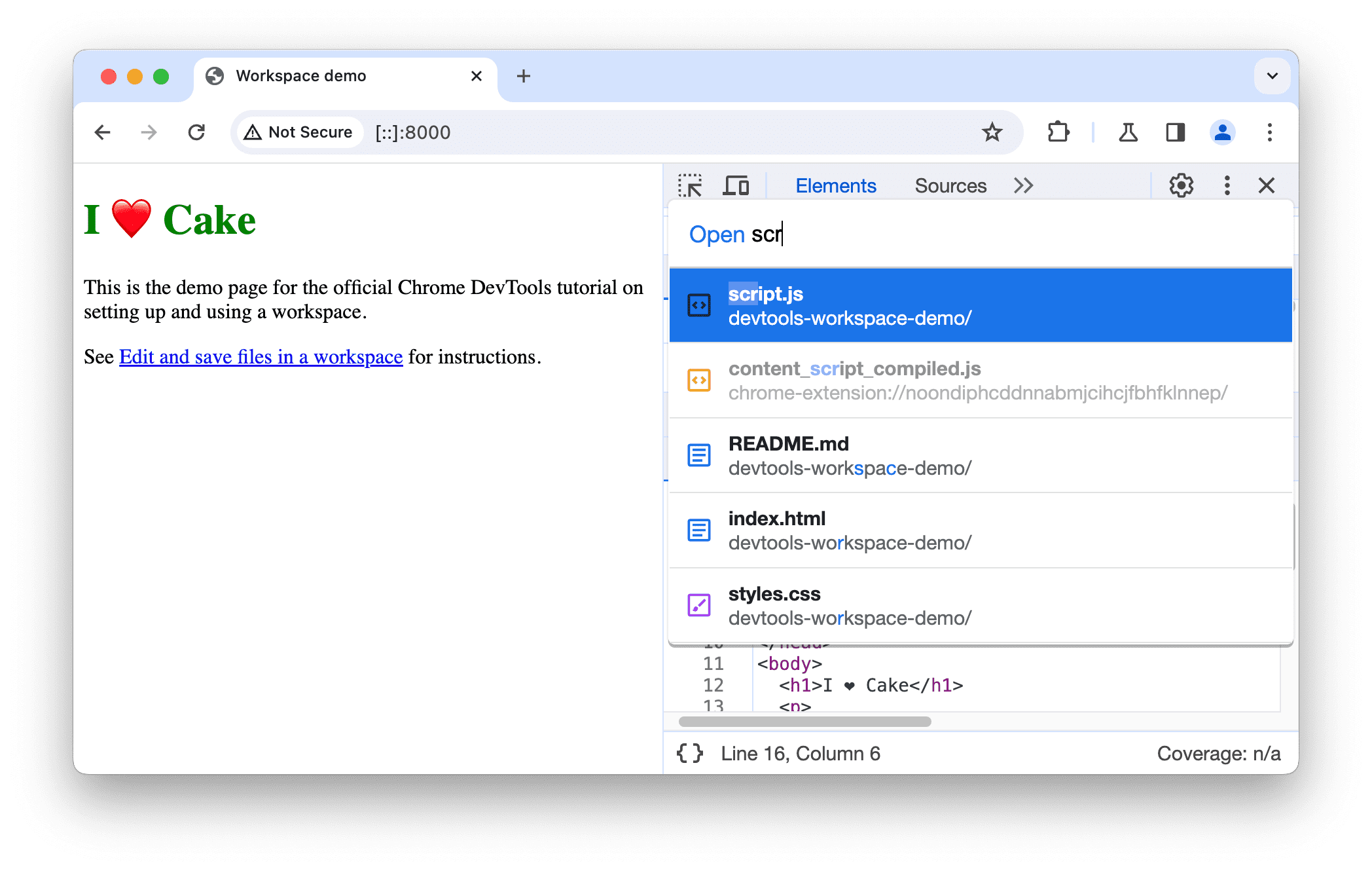Click the Elements panel inspection icon
Screen dimensions: 1372x871
tap(694, 185)
